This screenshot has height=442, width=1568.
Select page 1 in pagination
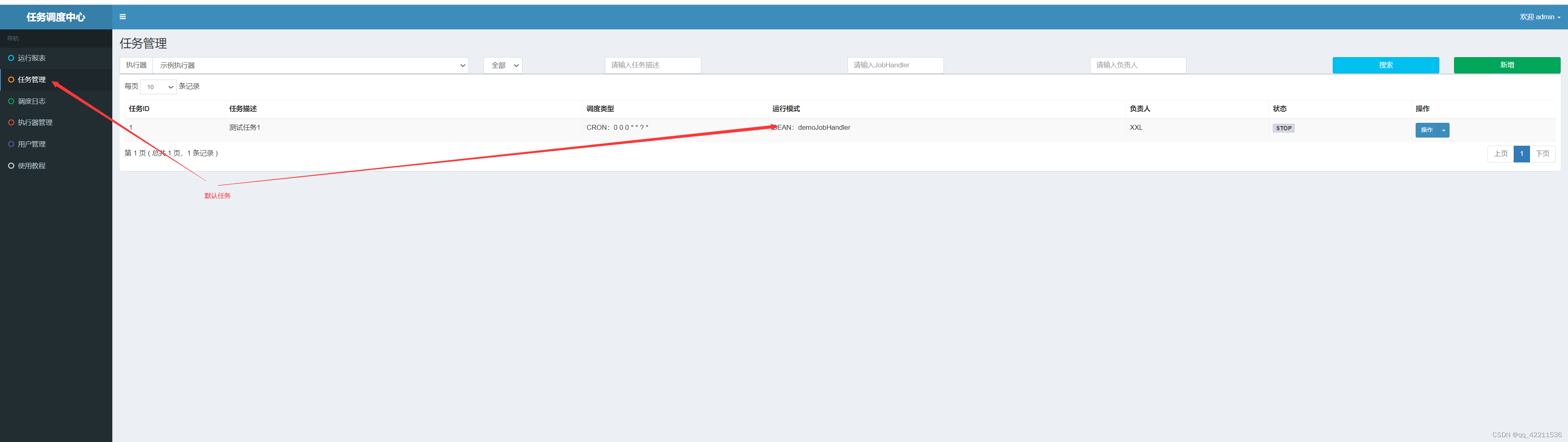[1521, 154]
